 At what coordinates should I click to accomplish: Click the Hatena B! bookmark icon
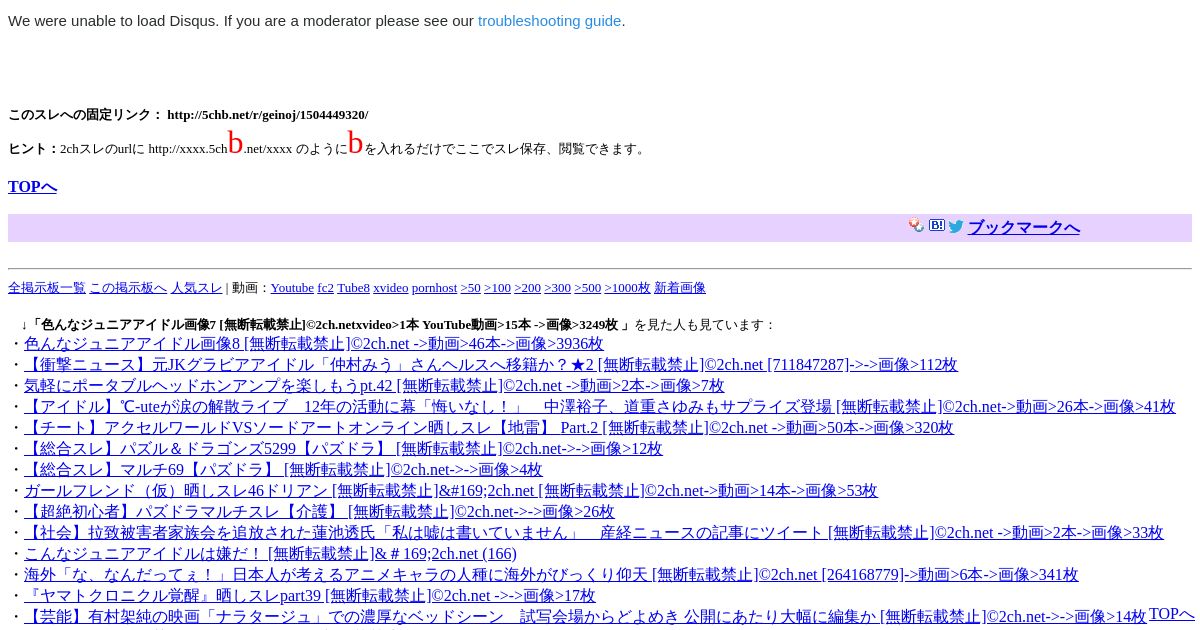[937, 226]
